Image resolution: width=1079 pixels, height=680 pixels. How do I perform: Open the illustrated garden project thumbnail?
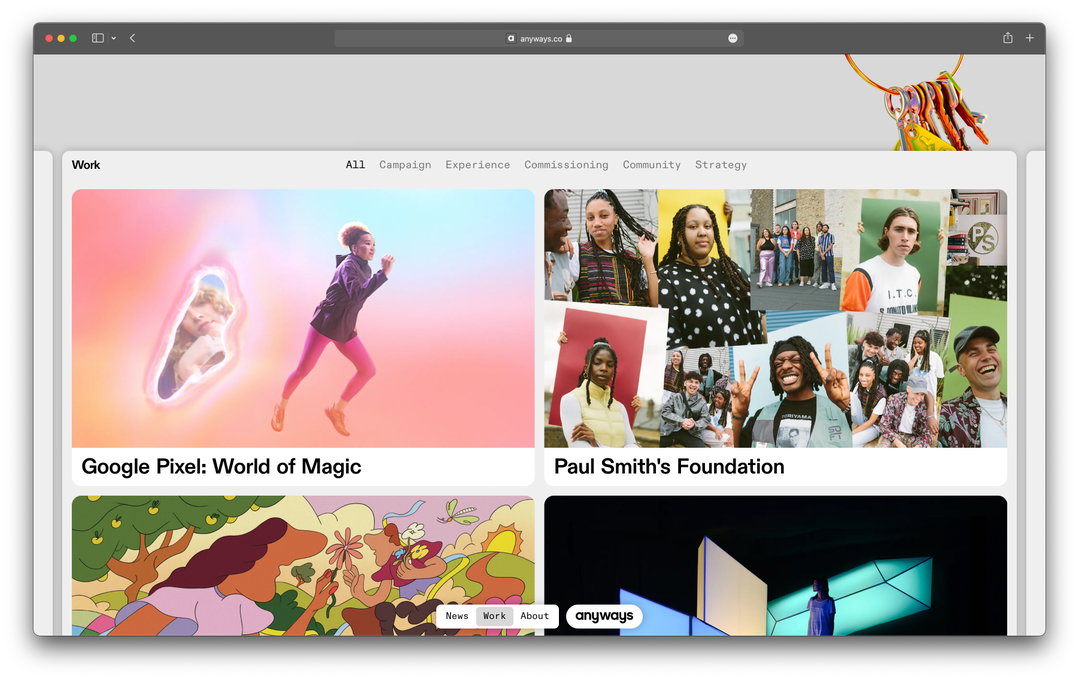click(303, 565)
